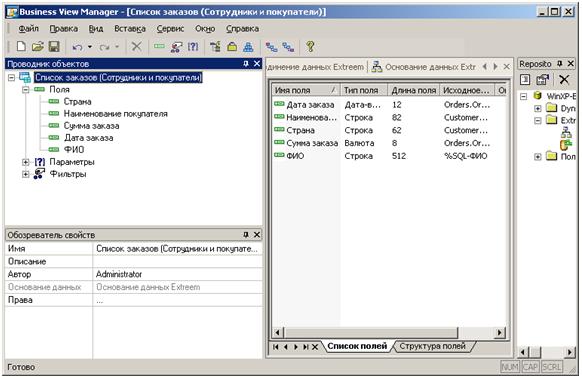
Task: Collapse the WinXP repository root node
Action: click(x=523, y=96)
